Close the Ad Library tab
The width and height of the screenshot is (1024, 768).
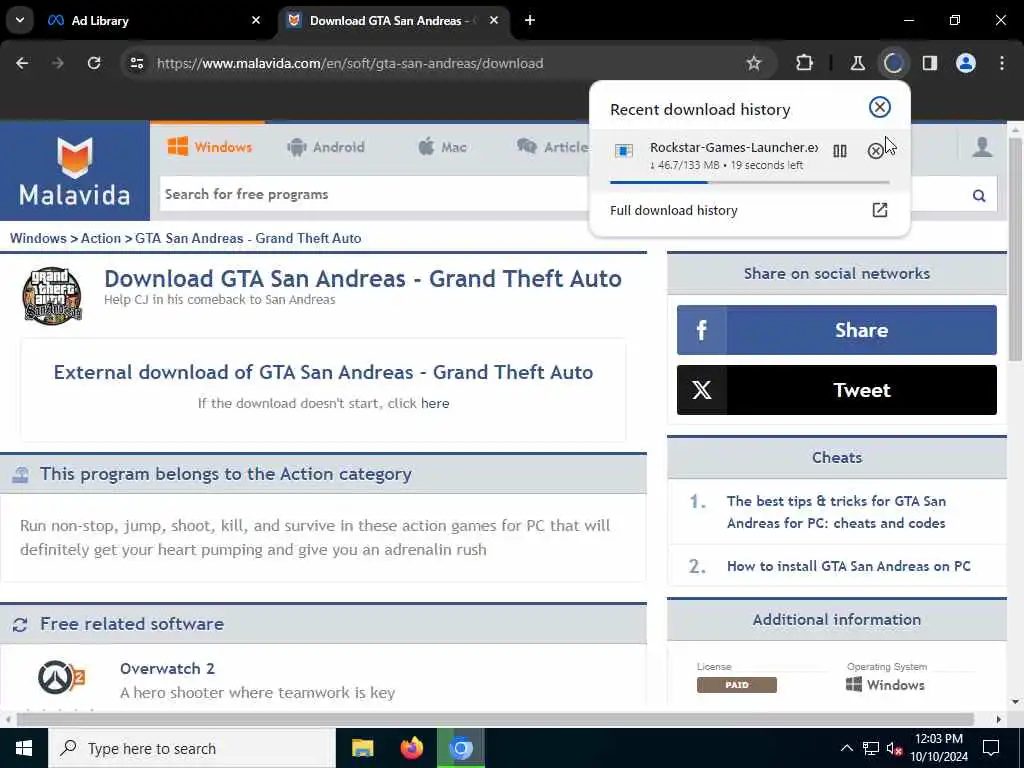click(x=256, y=20)
